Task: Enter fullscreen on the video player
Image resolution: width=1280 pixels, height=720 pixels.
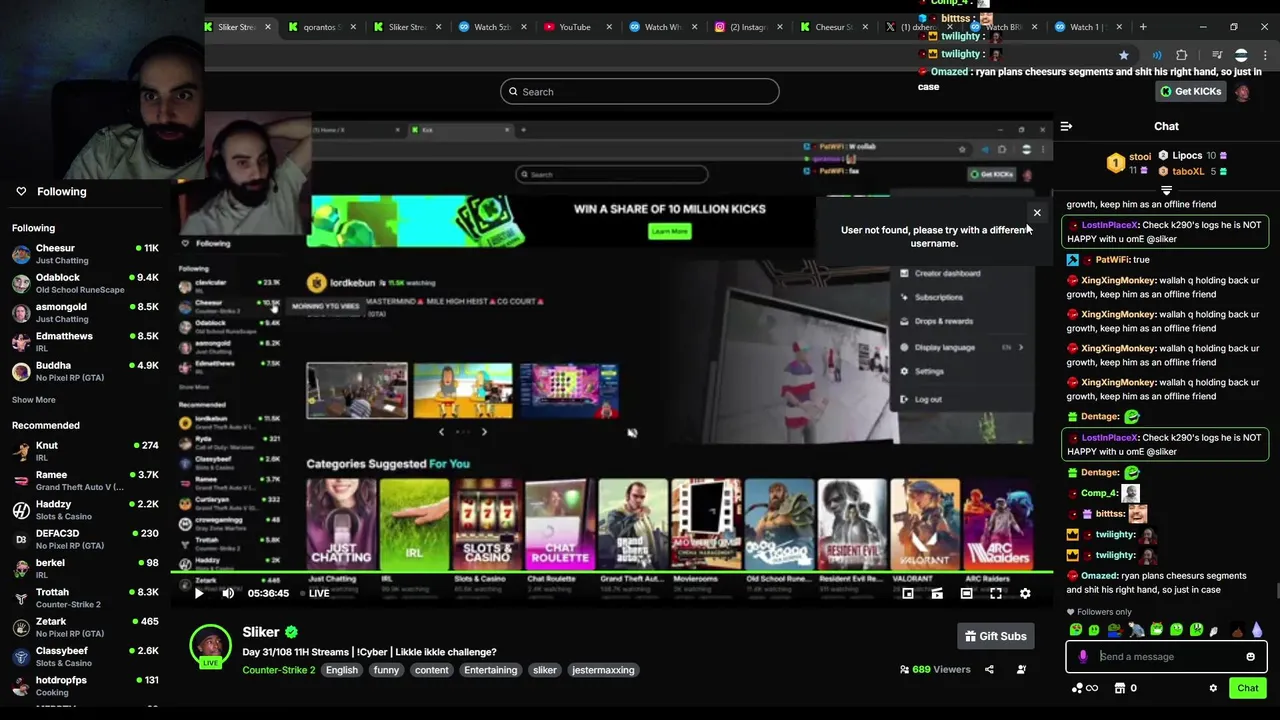Action: [x=996, y=594]
